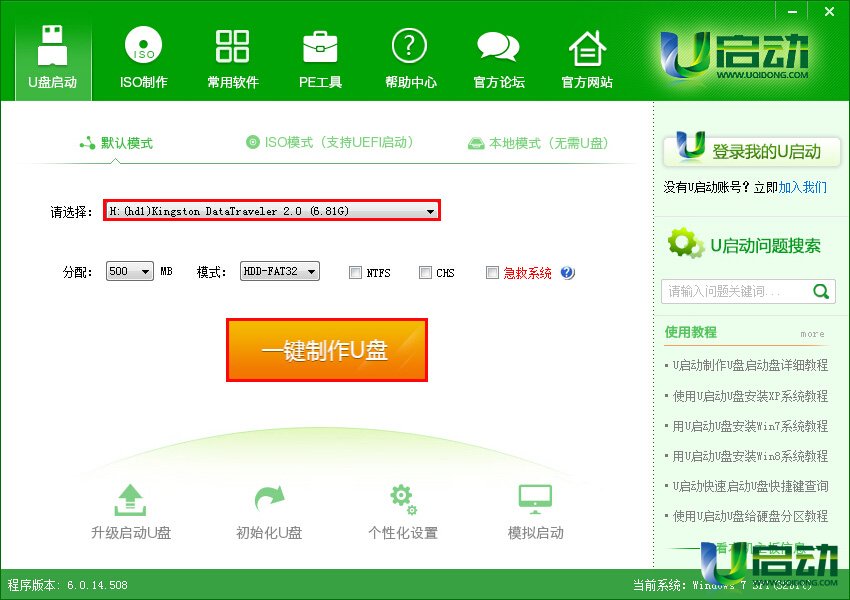Click the U启动问题搜索 heading
The image size is (850, 600).
(765, 246)
